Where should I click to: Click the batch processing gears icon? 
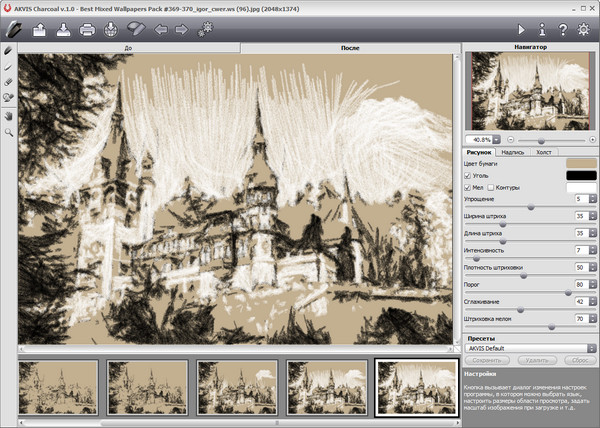point(207,29)
